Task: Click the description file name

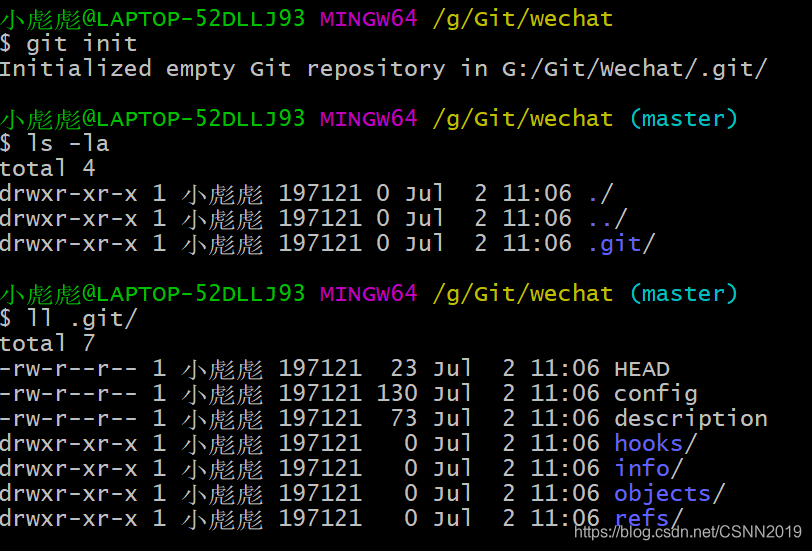Action: pyautogui.click(x=691, y=418)
